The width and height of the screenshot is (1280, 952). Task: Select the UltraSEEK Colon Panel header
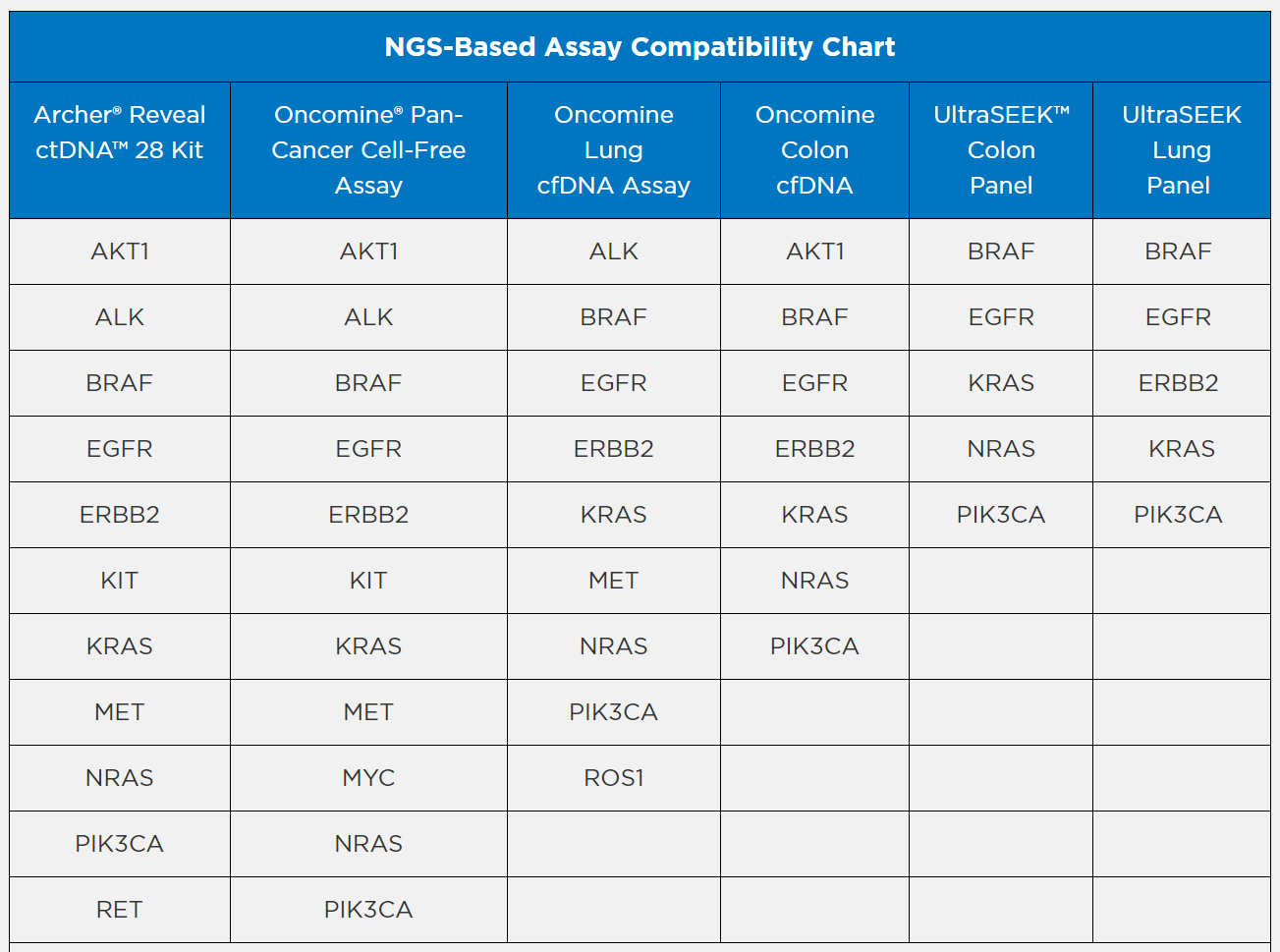(1001, 150)
